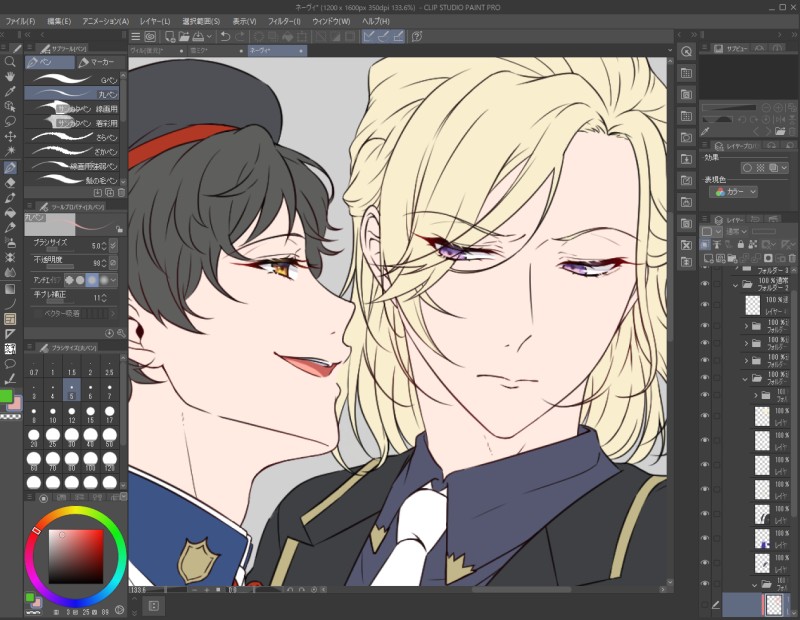Open the expression color カラー dropdown
Viewport: 800px width, 620px height.
tap(733, 192)
